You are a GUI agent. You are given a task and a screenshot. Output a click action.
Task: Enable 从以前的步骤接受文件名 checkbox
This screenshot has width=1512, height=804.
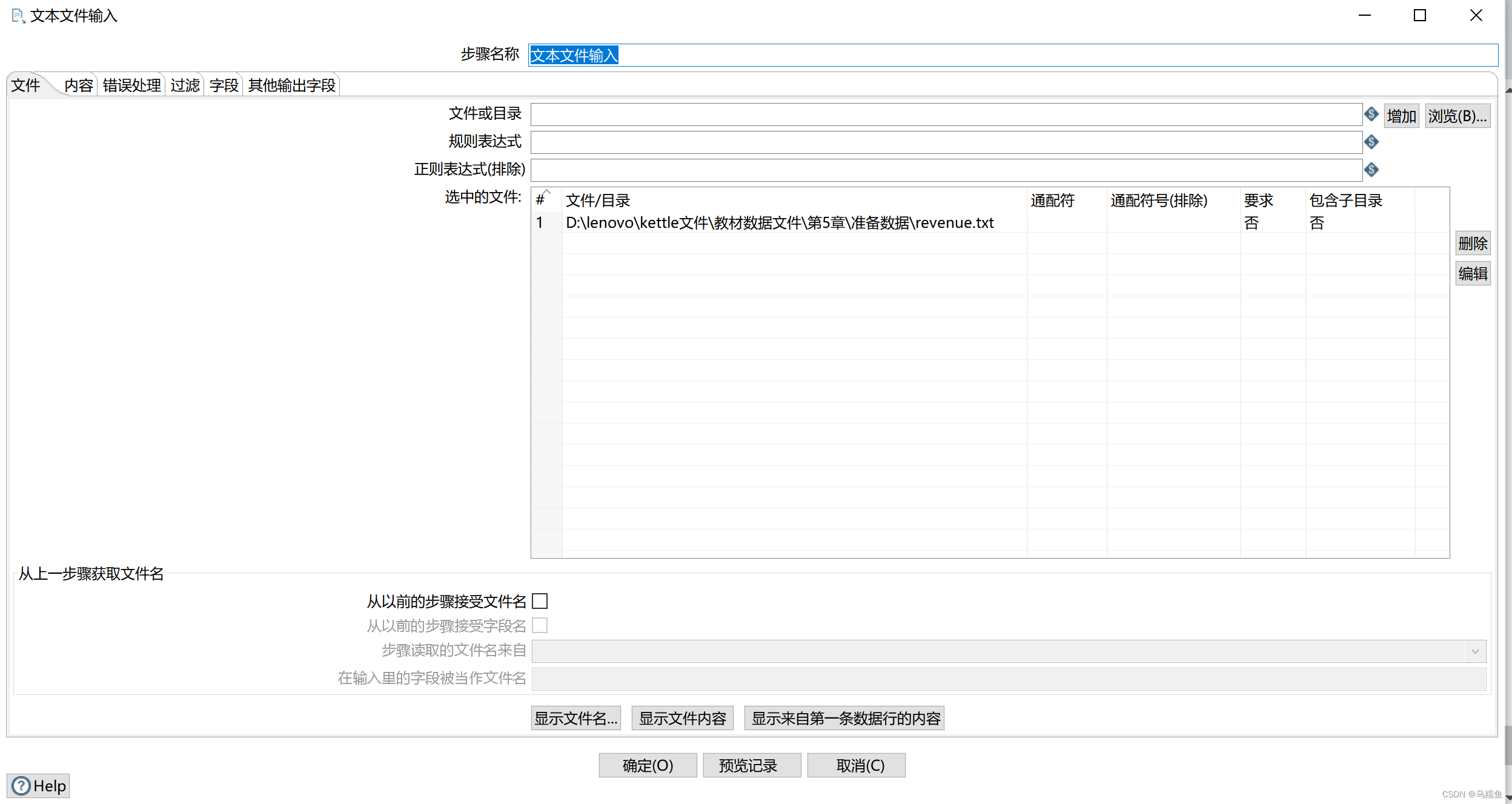click(x=540, y=601)
